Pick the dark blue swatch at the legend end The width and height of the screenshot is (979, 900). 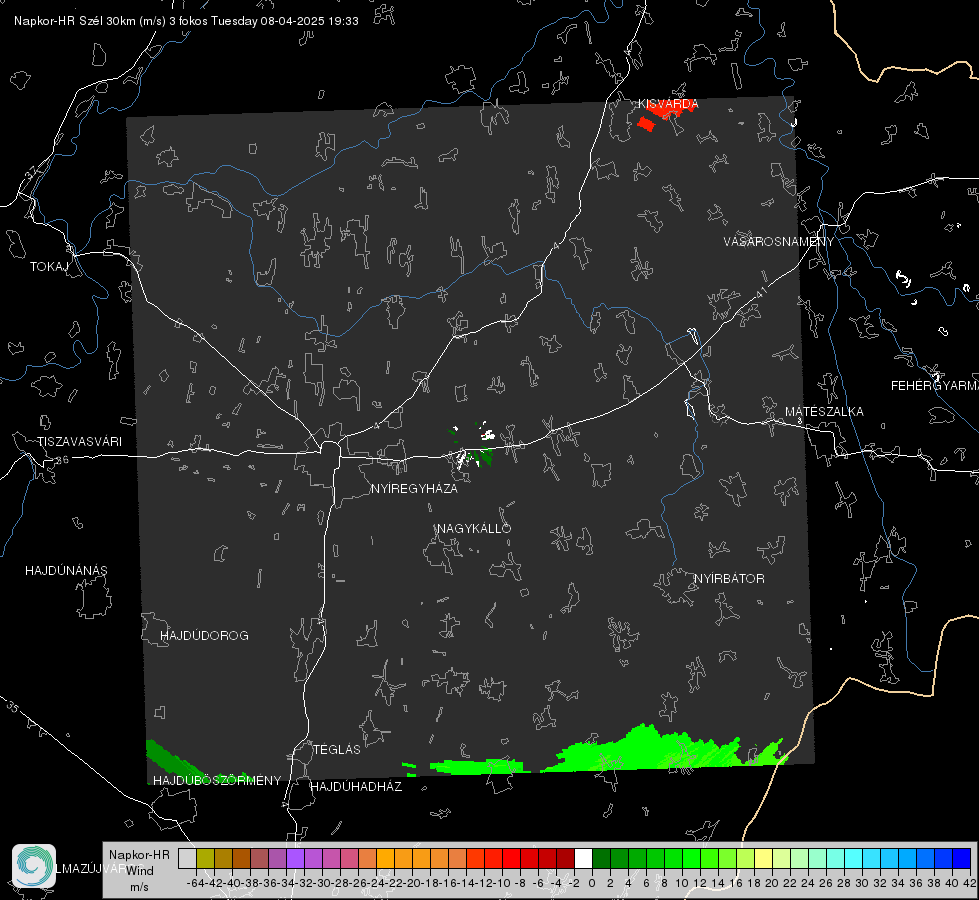(x=962, y=859)
